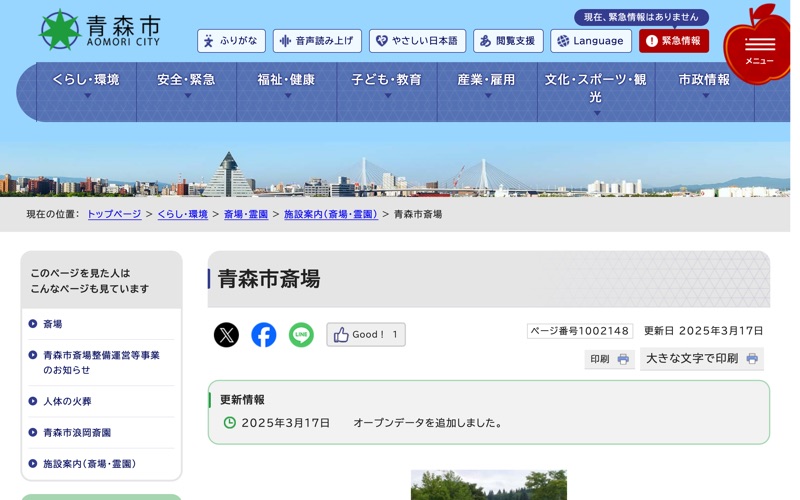The width and height of the screenshot is (800, 500).
Task: Click the 更新日 2025年3月17日 text
Action: [704, 331]
